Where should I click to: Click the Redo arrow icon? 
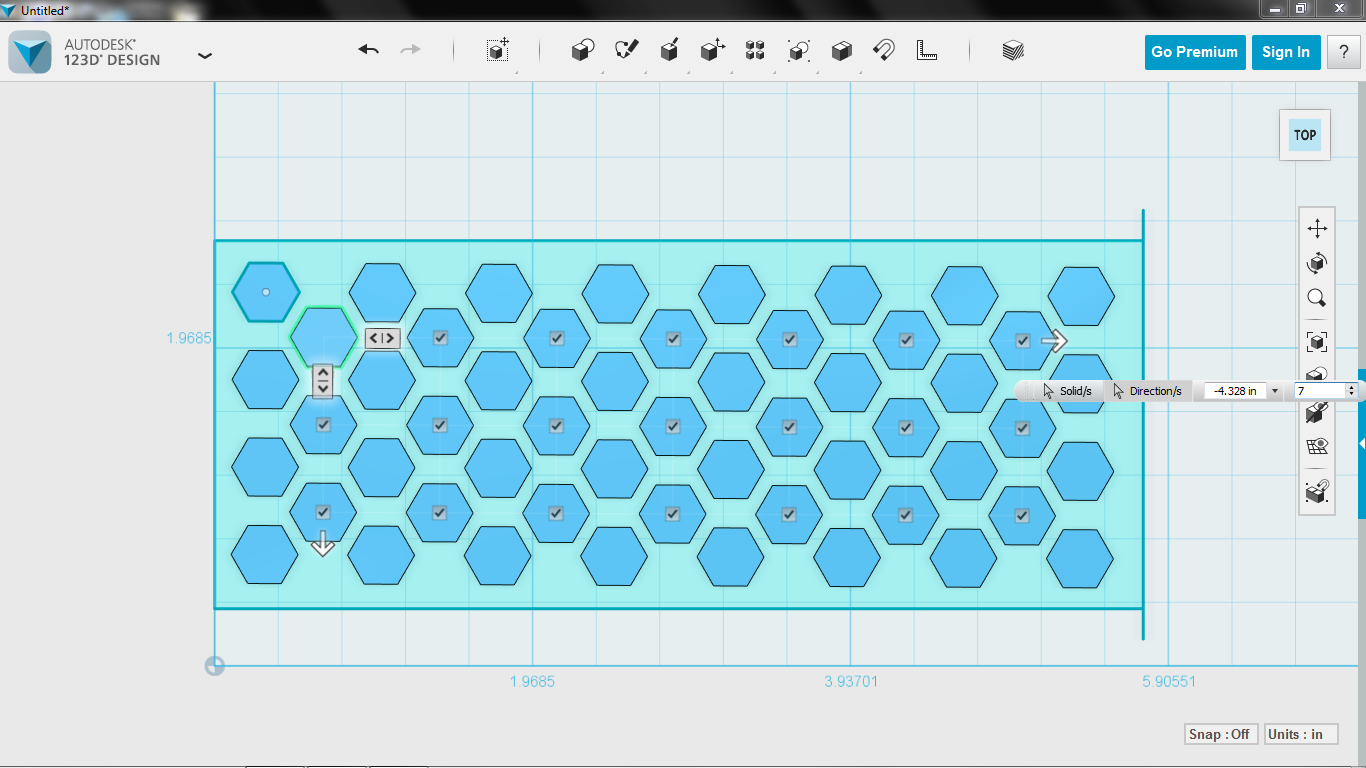pos(410,50)
